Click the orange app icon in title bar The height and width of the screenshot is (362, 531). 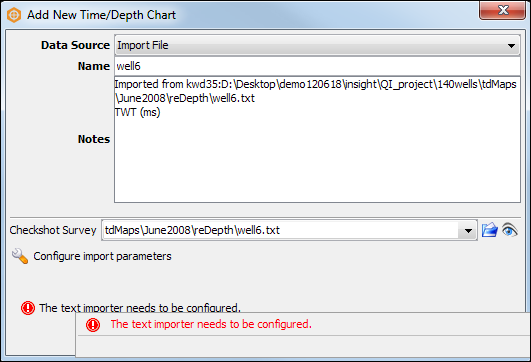pos(14,15)
